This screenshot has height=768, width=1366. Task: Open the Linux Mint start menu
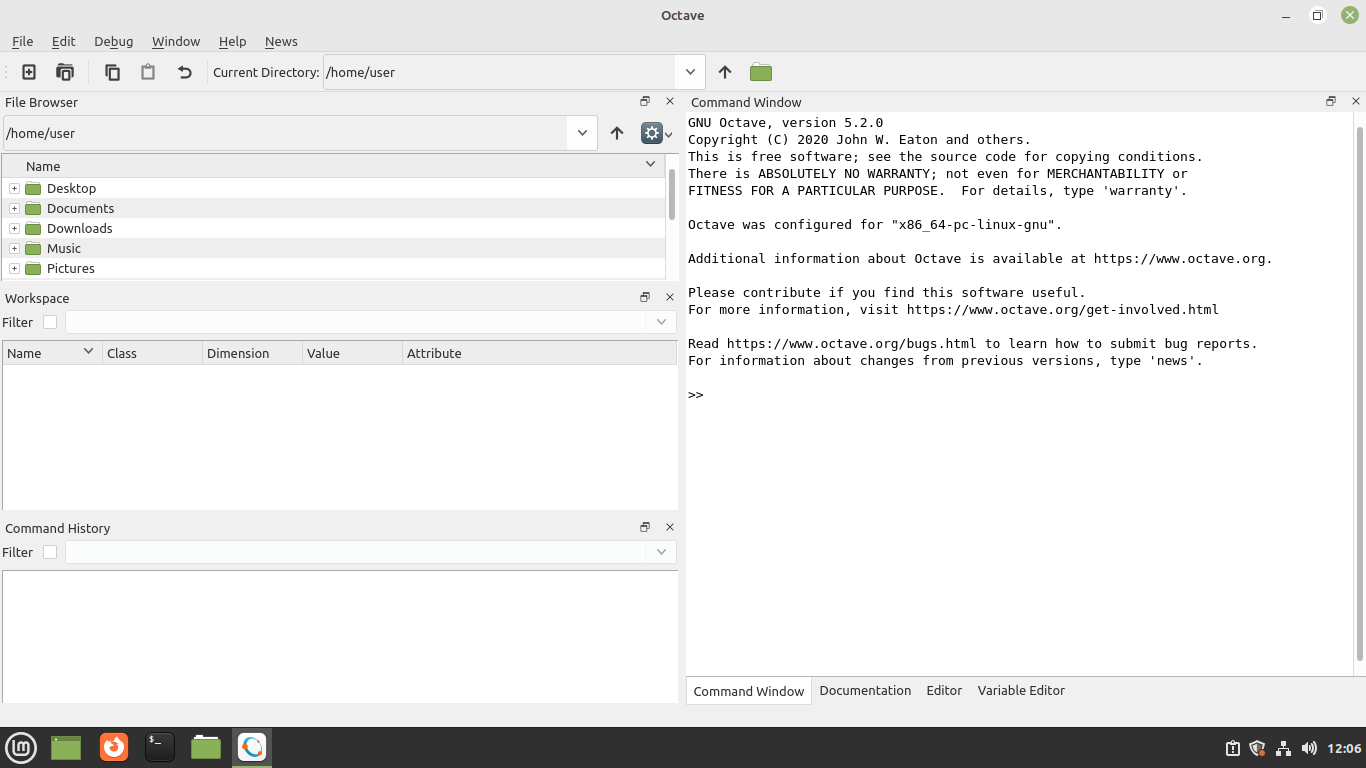(21, 747)
